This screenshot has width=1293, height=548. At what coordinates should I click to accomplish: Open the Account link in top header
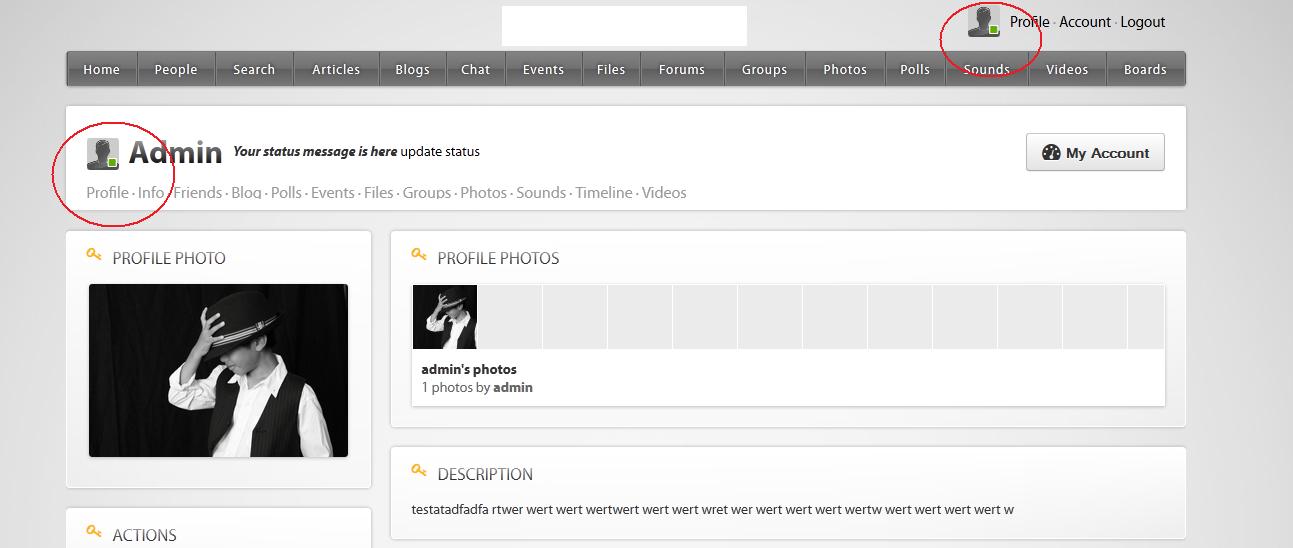(x=1085, y=22)
